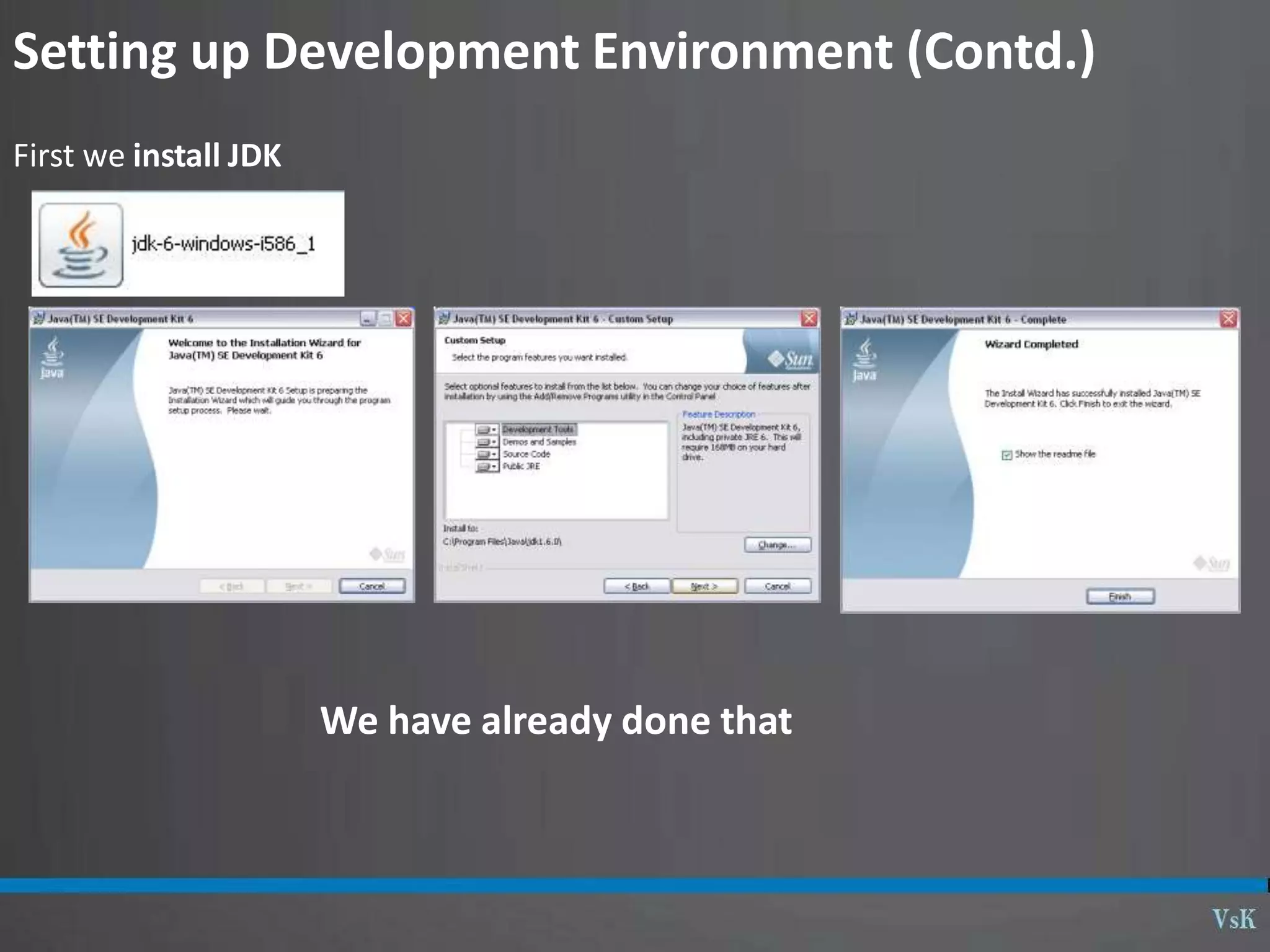This screenshot has width=1270, height=952.
Task: Click the Java logo in the Complete window
Action: pyautogui.click(x=864, y=359)
